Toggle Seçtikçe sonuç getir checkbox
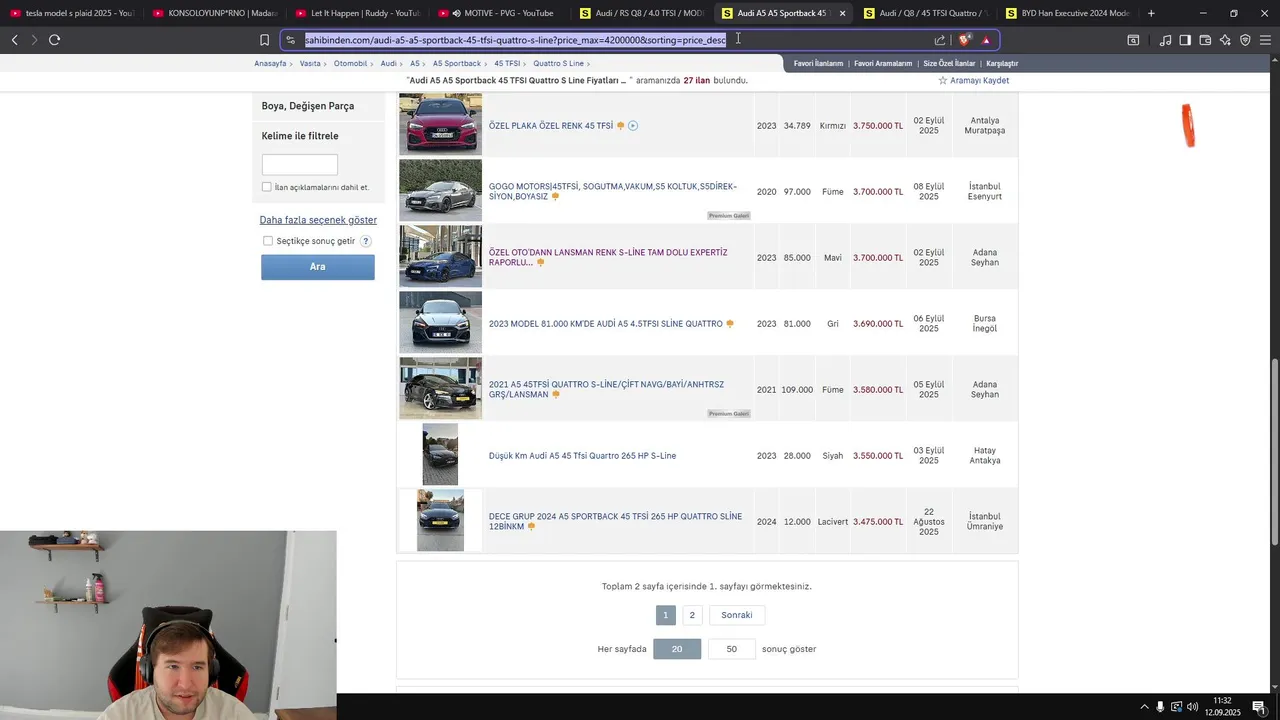 pyautogui.click(x=268, y=241)
